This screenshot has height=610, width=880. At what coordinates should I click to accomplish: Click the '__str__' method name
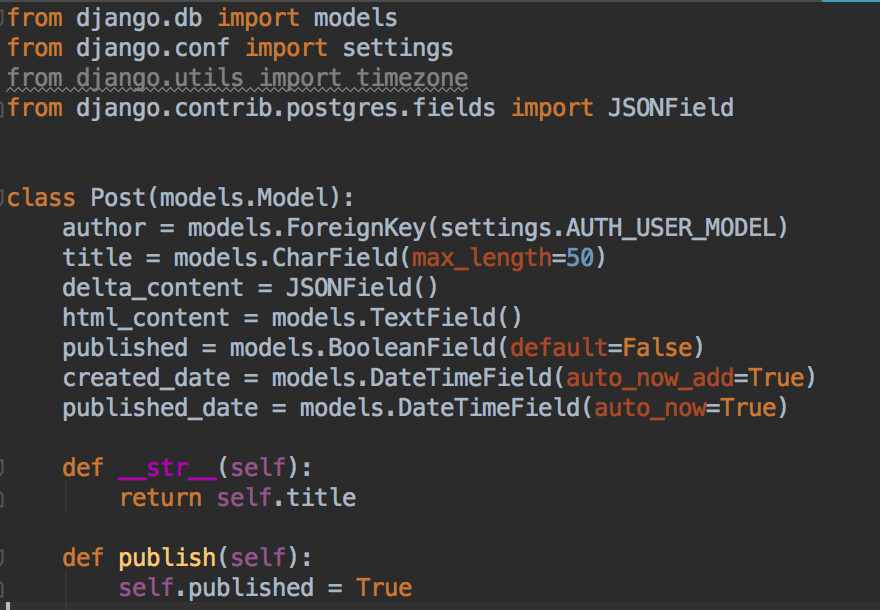(x=167, y=467)
